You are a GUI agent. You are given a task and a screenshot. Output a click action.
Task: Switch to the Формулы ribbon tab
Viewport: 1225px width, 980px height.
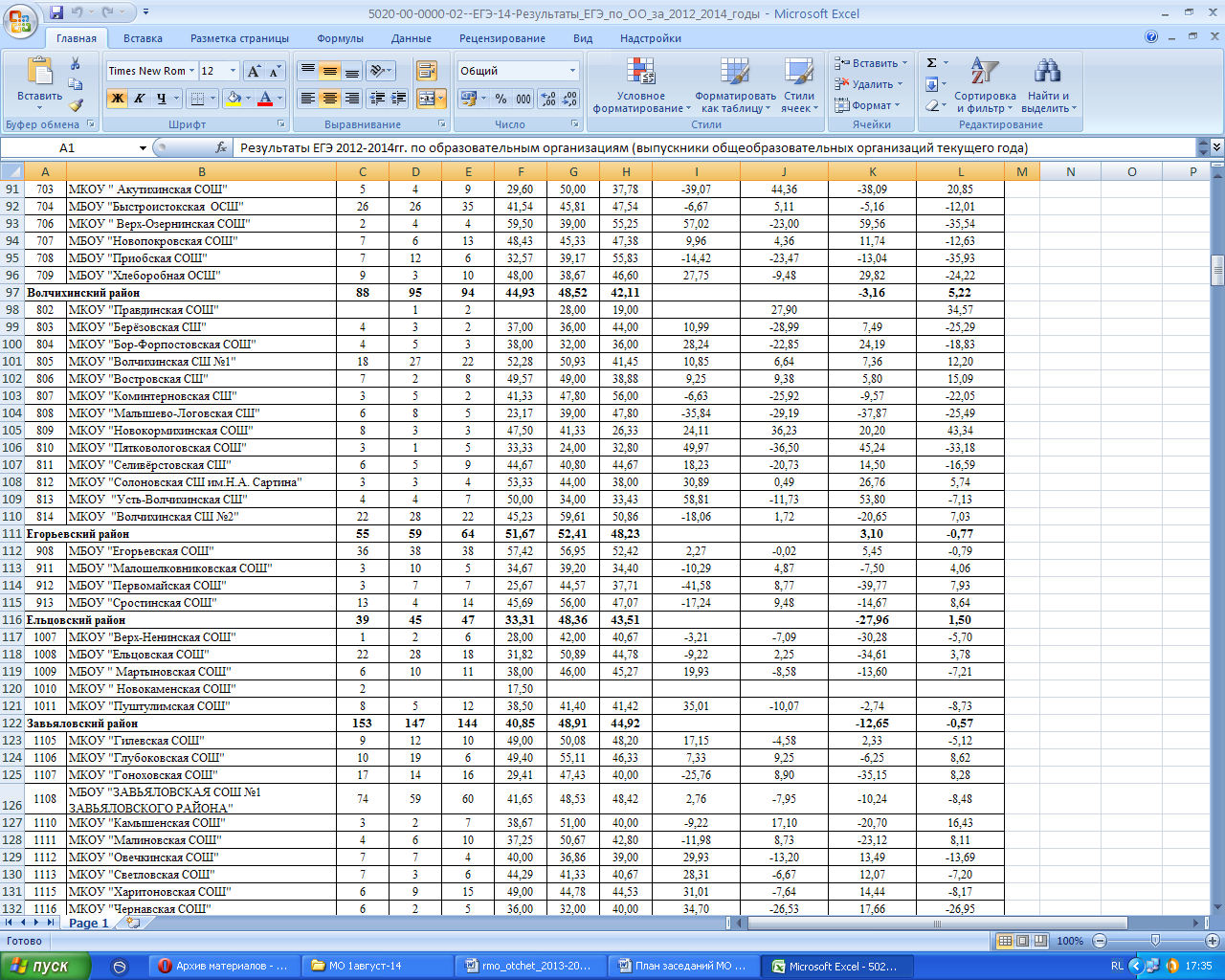(340, 38)
